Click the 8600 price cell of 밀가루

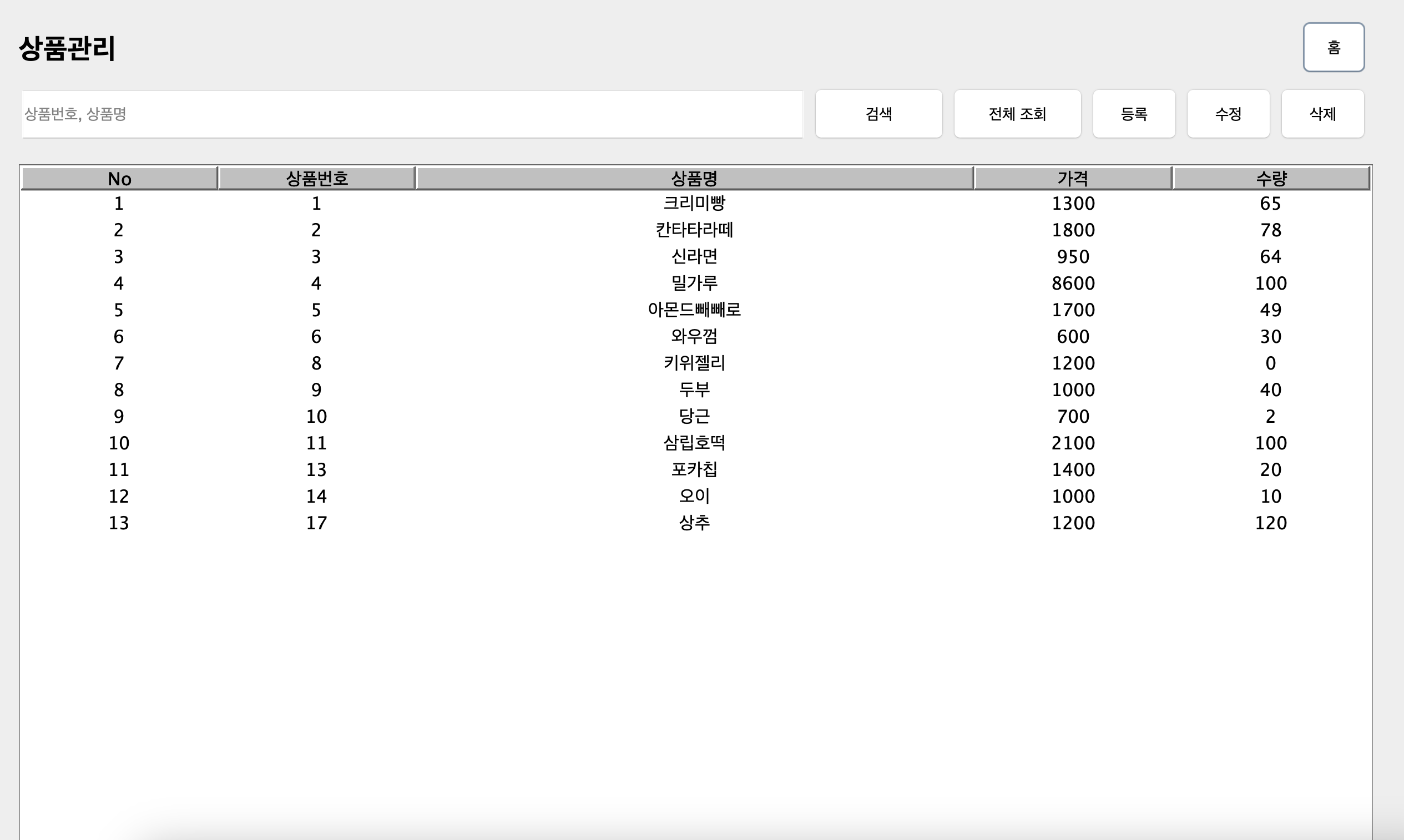[1073, 283]
